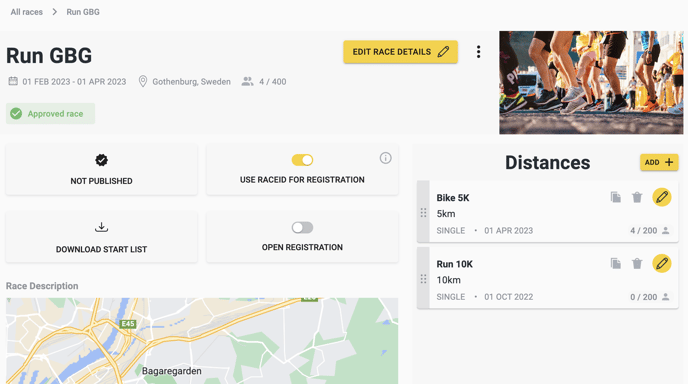Image resolution: width=688 pixels, height=384 pixels.
Task: Click the Edit Race Details button
Action: pyautogui.click(x=401, y=52)
